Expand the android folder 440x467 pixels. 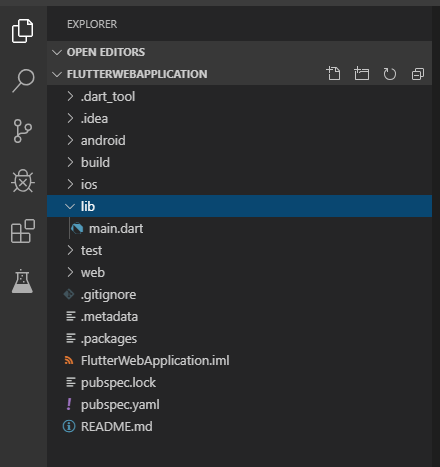pyautogui.click(x=70, y=140)
